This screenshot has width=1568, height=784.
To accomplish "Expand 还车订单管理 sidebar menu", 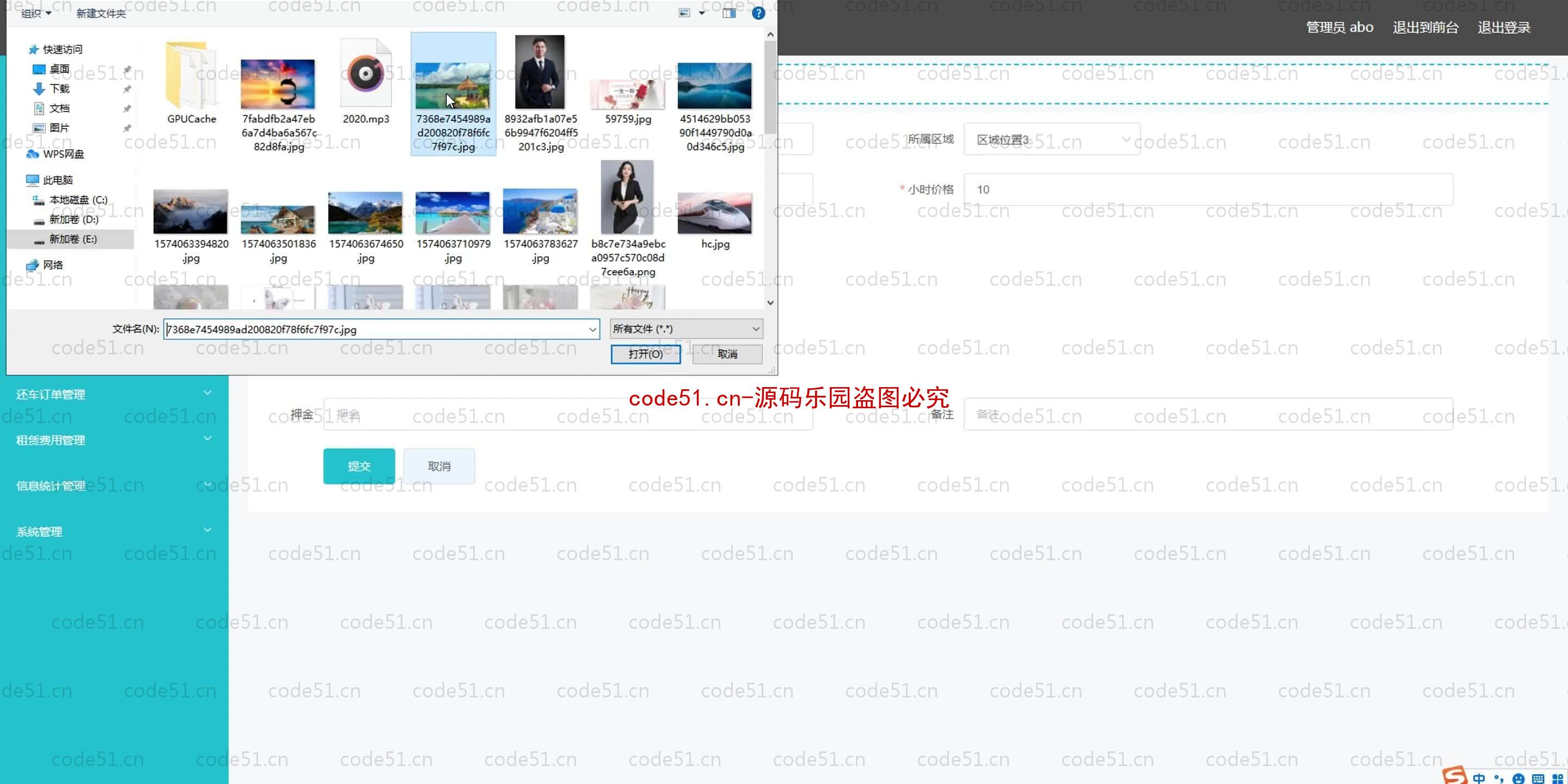I will 114,394.
